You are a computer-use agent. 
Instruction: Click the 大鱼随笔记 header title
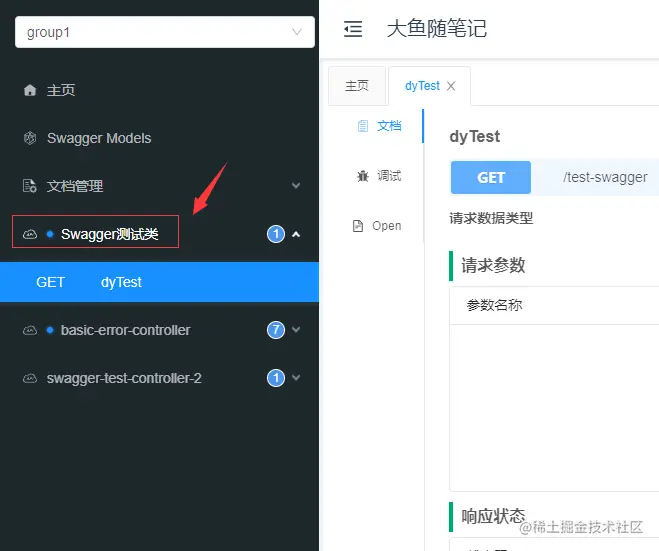point(437,29)
